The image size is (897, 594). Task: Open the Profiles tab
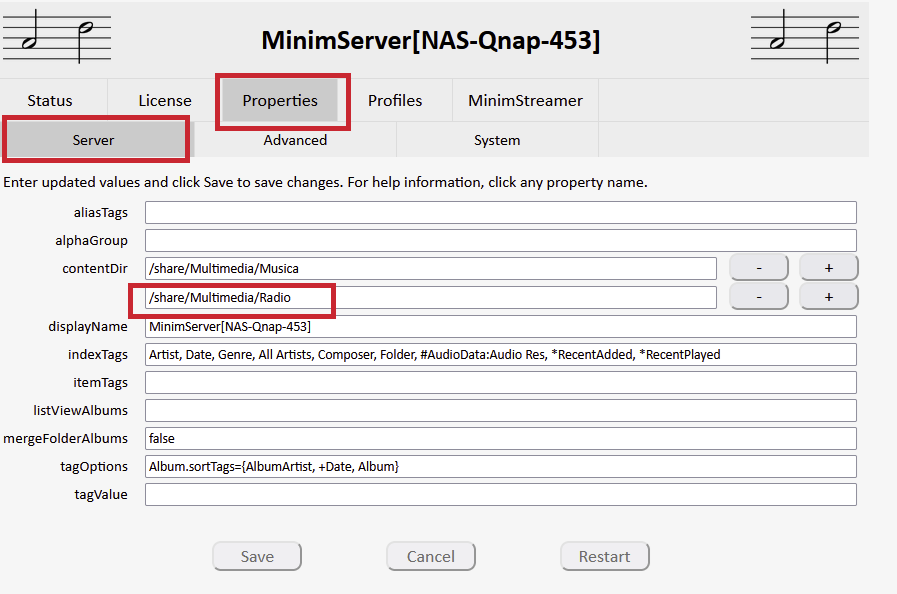coord(395,101)
